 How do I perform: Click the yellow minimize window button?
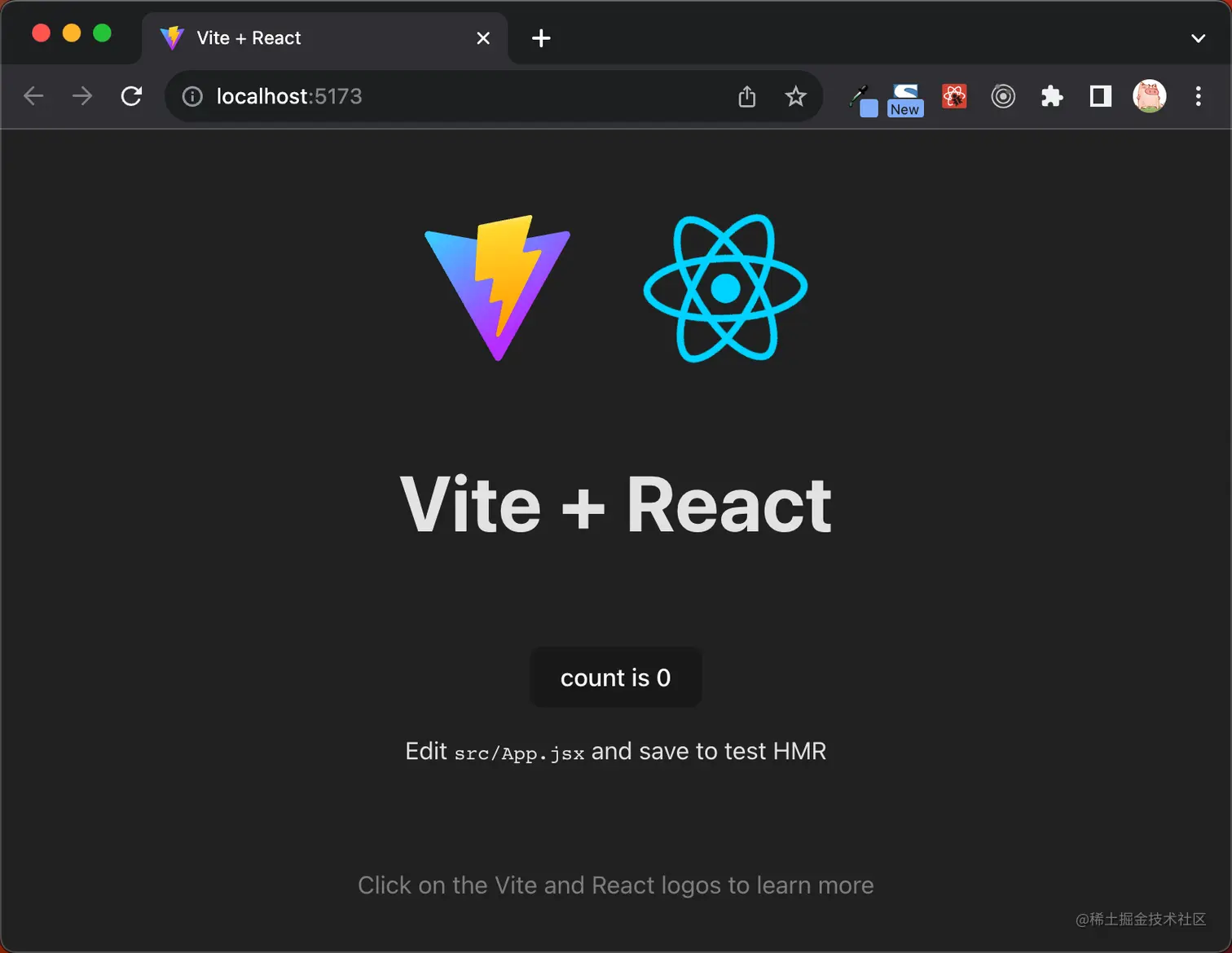click(x=72, y=33)
